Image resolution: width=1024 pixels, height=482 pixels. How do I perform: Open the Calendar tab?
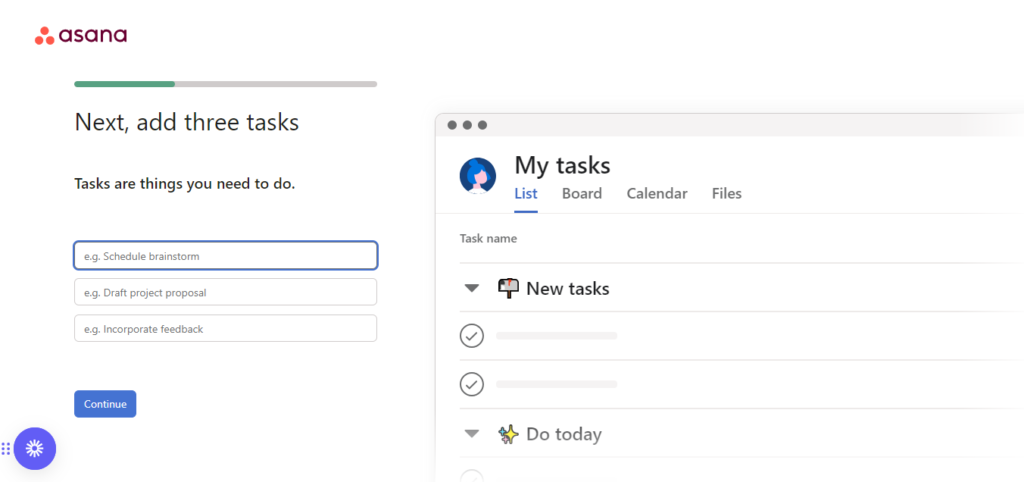(x=656, y=194)
